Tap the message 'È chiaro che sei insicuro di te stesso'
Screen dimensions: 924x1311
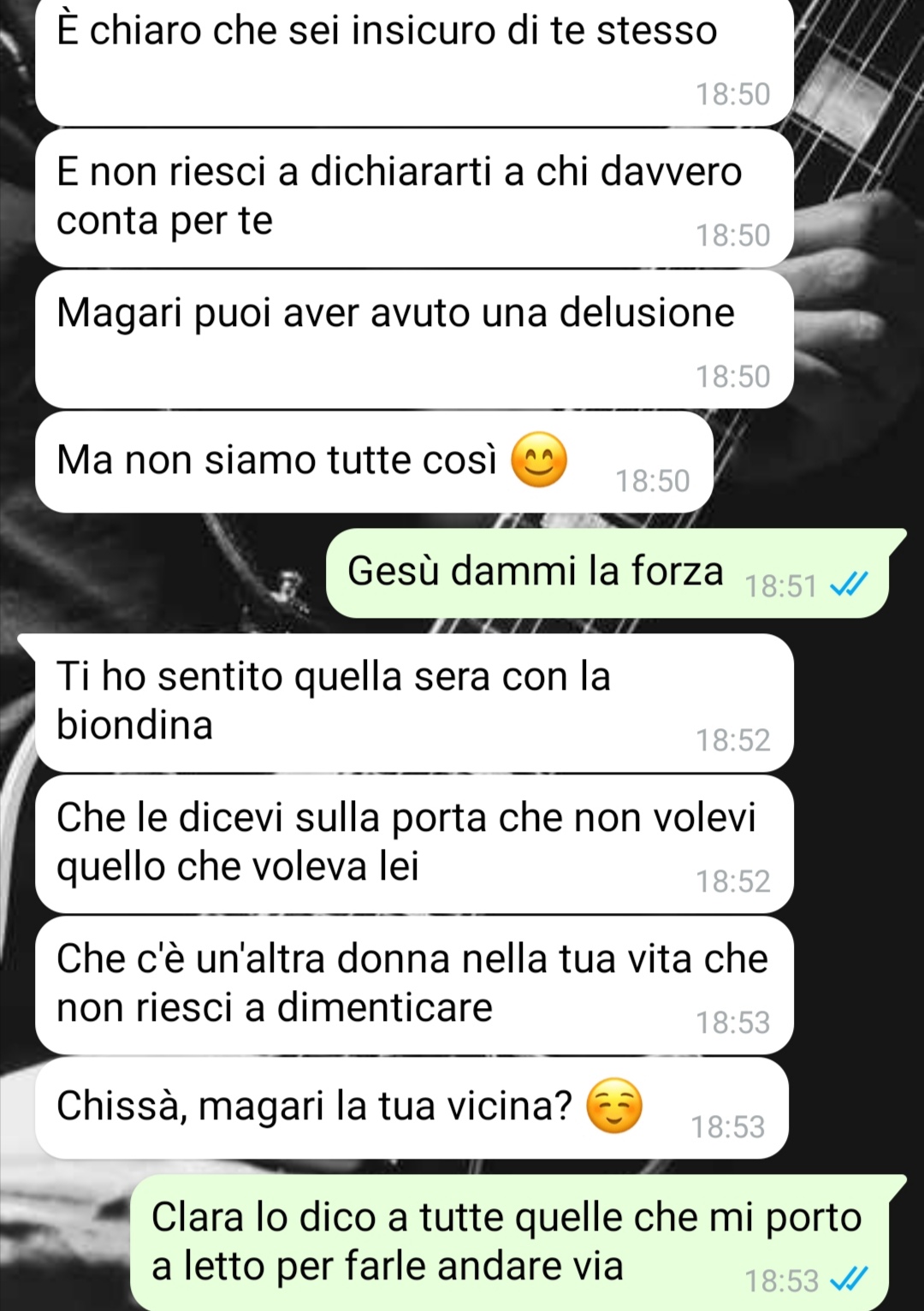point(414,62)
